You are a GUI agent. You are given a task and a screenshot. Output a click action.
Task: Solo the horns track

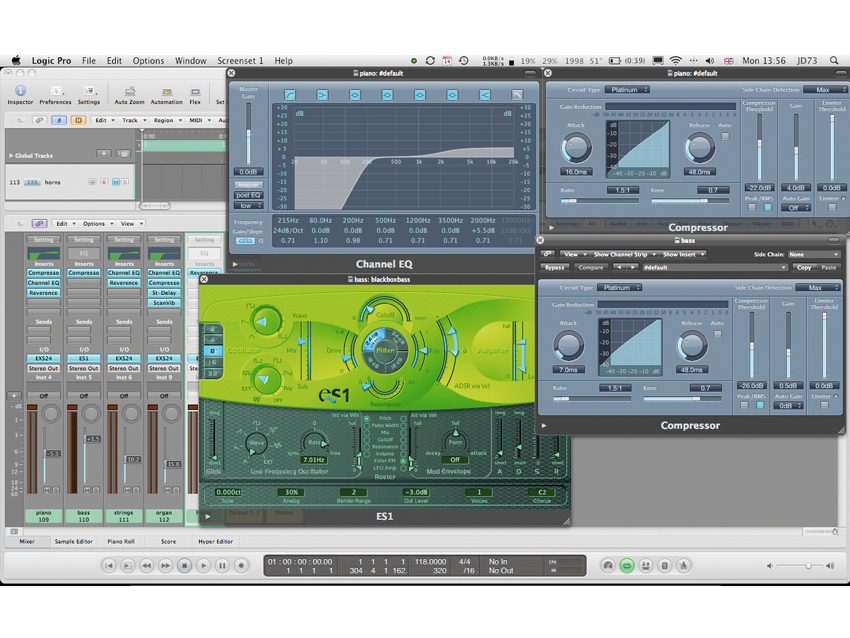pos(125,182)
